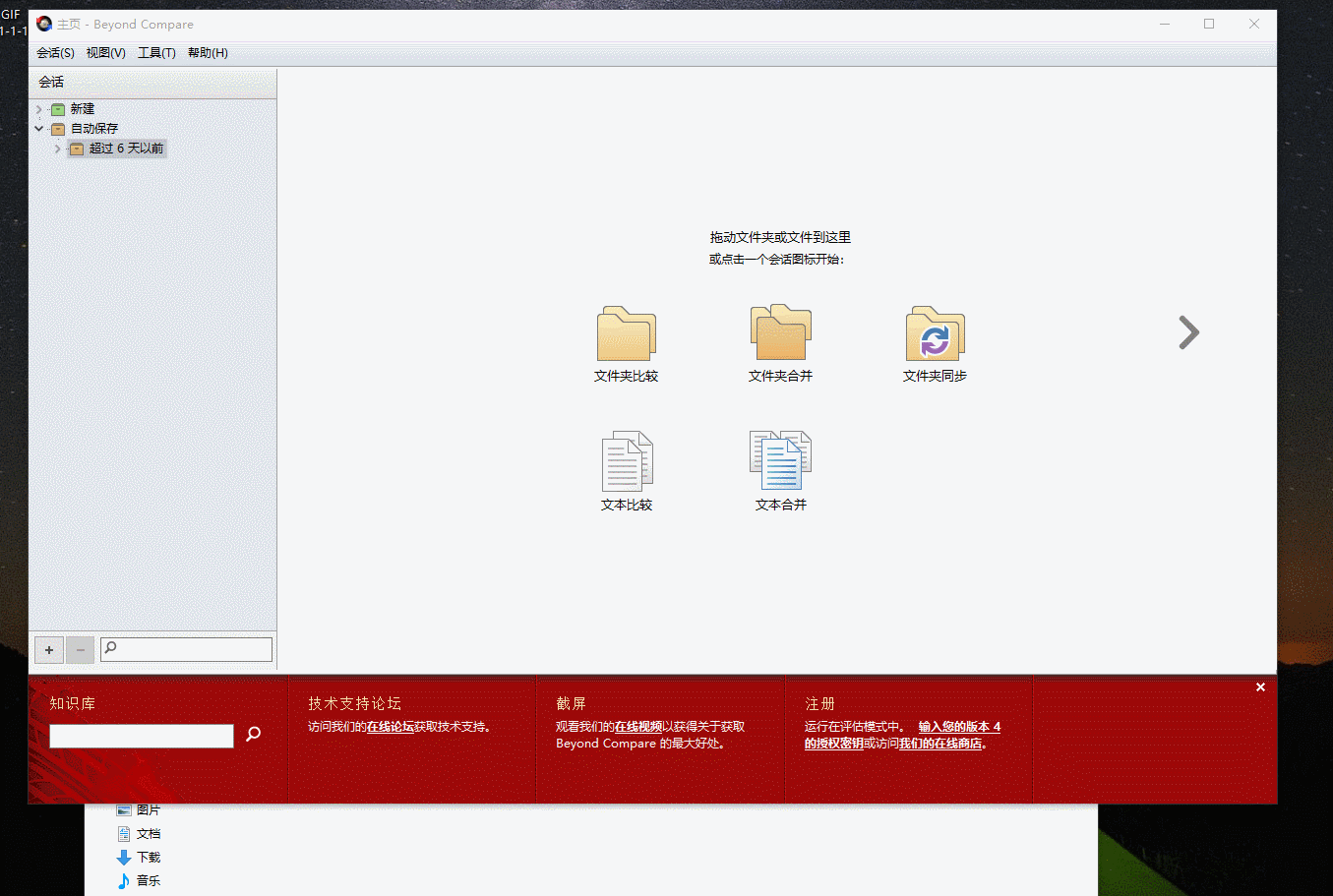1333x896 pixels.
Task: Click the 超过 6 天以前 folder icon
Action: tap(77, 149)
